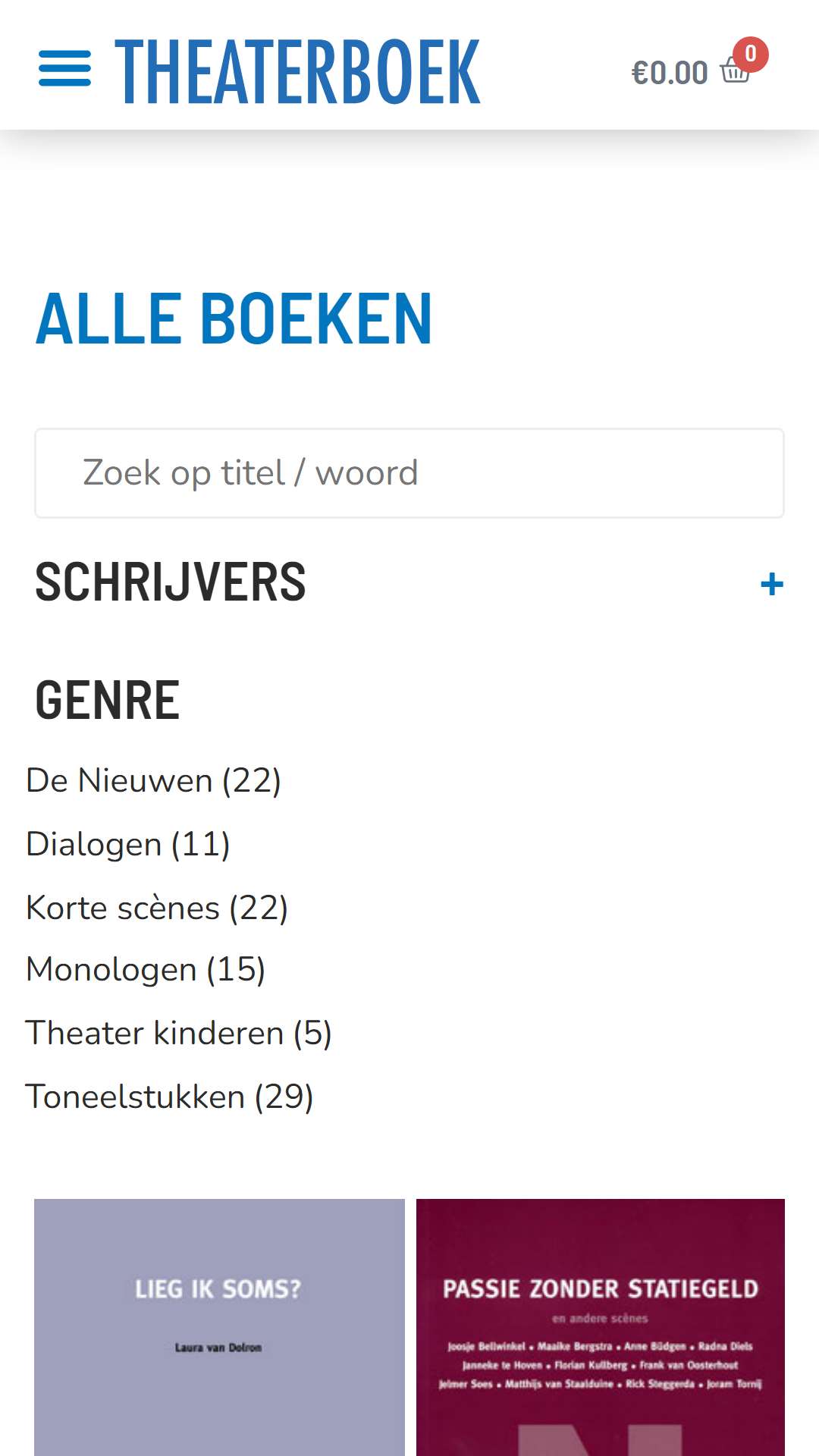Click Laura van Dolron's name on the cover
This screenshot has width=819, height=1456.
tap(218, 1348)
